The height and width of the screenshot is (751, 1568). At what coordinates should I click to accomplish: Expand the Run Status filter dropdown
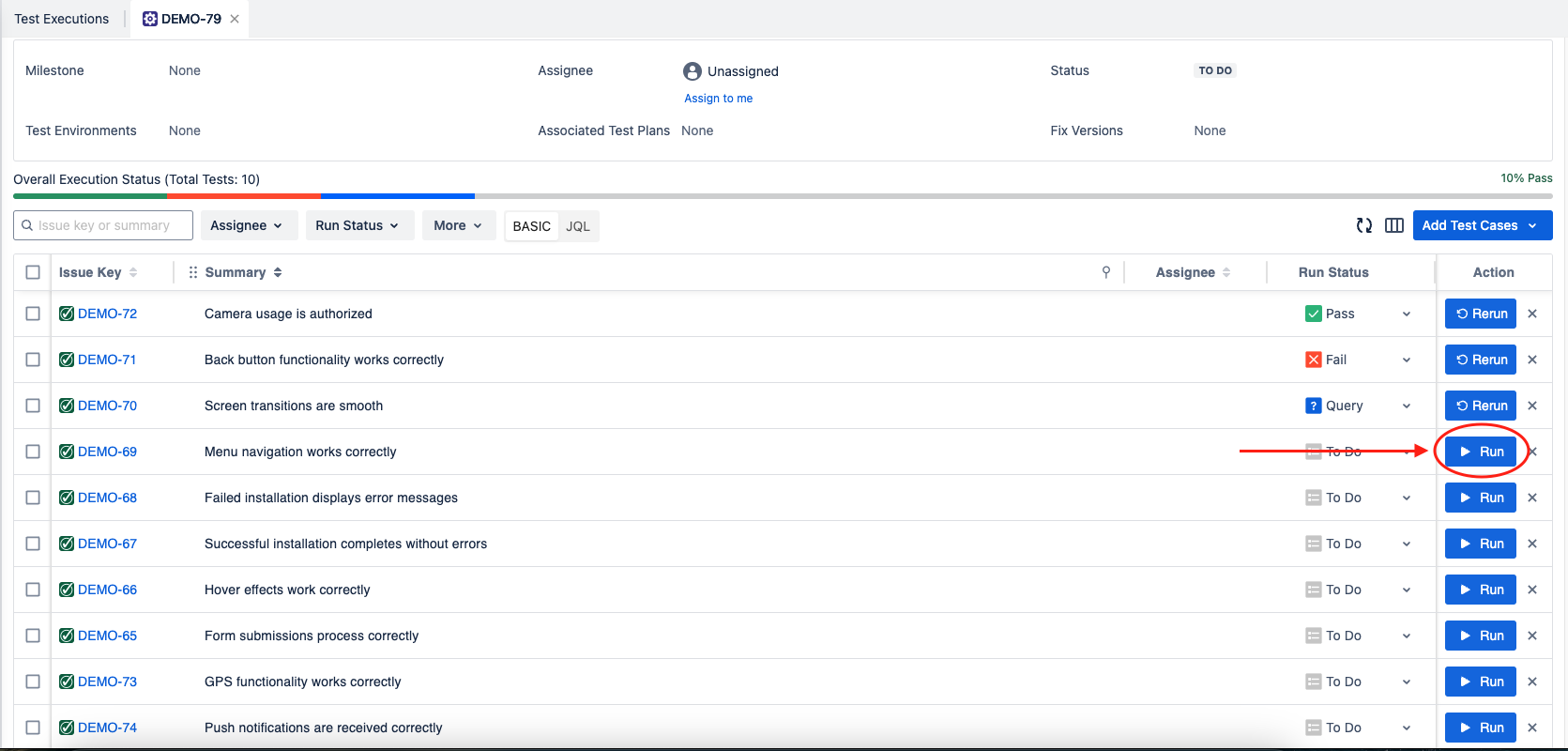(x=357, y=225)
